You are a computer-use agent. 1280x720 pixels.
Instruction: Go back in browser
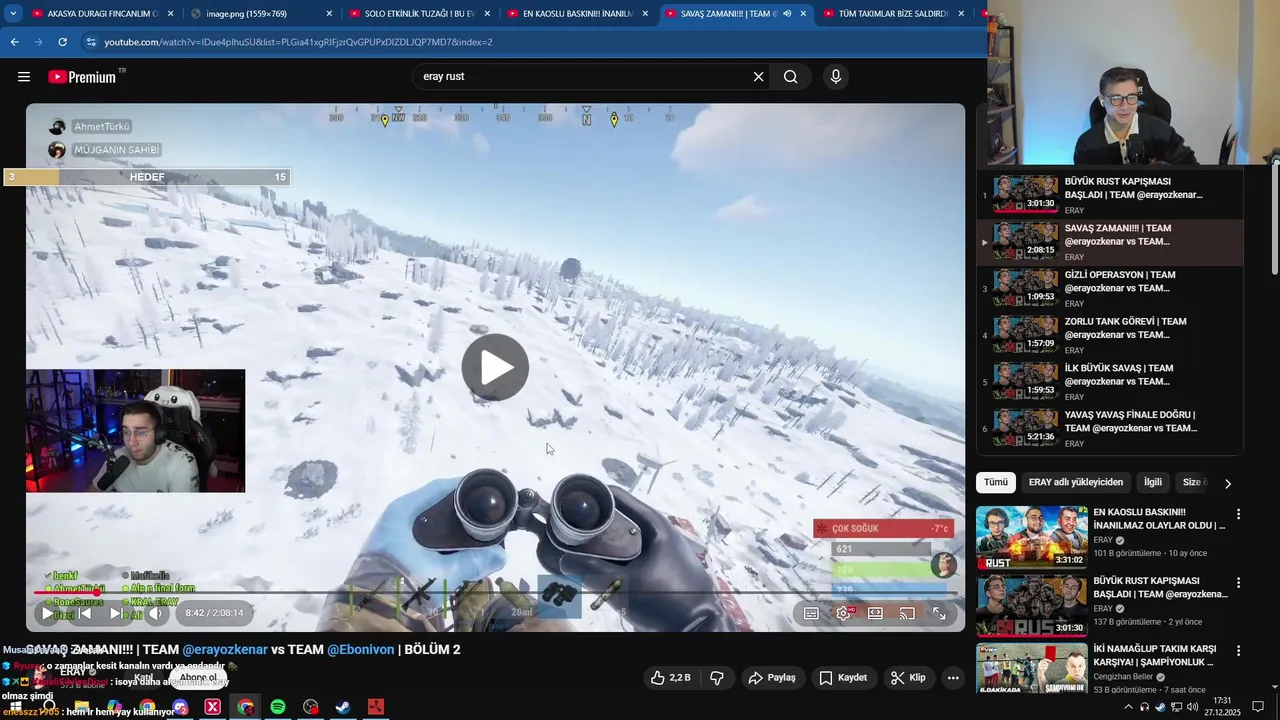(14, 42)
